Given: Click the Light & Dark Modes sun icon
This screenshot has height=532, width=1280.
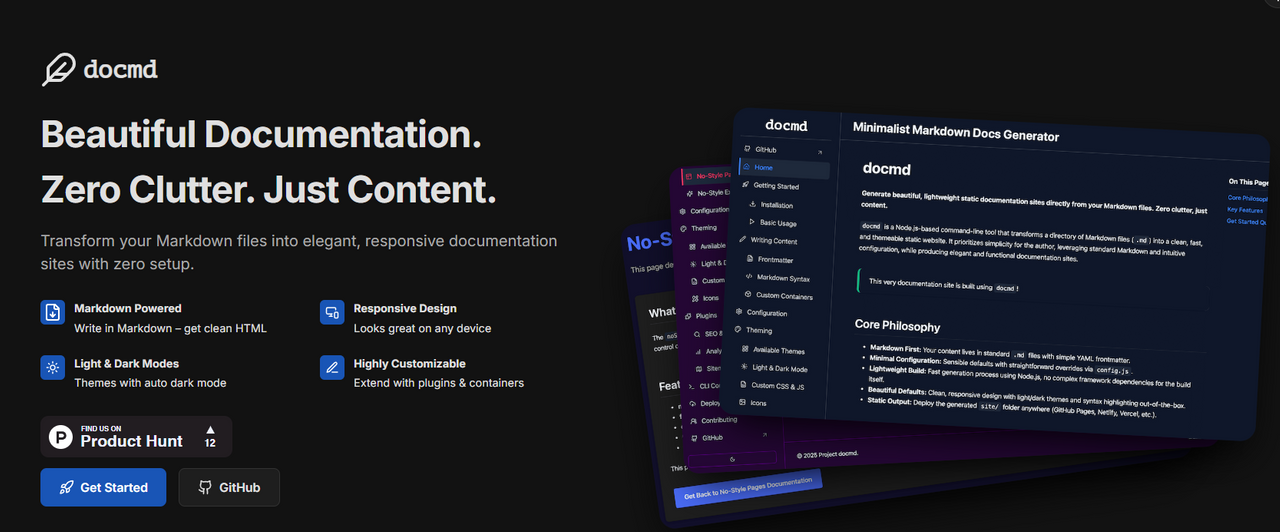Looking at the screenshot, I should tap(52, 368).
